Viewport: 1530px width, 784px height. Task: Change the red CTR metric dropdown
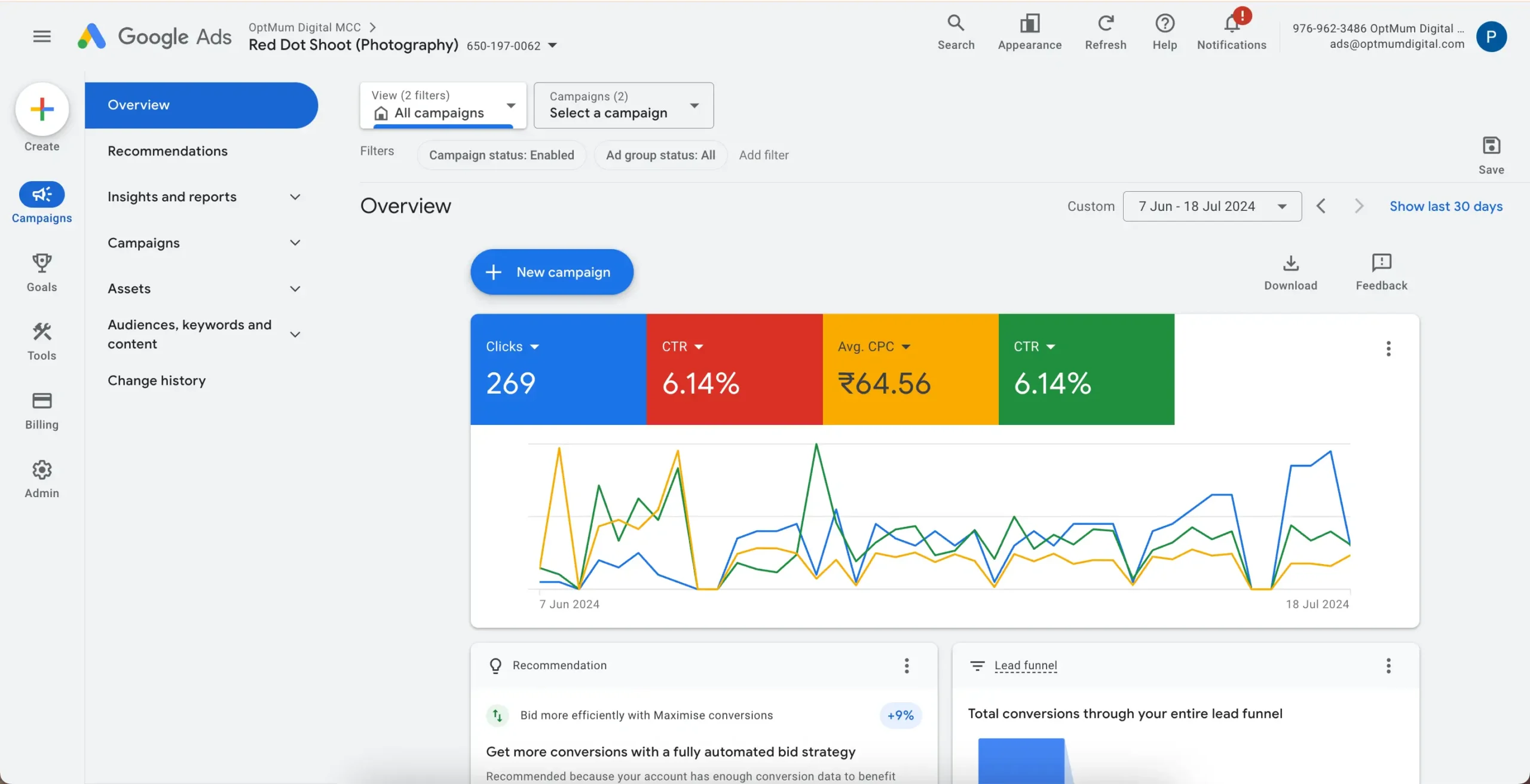pyautogui.click(x=682, y=347)
